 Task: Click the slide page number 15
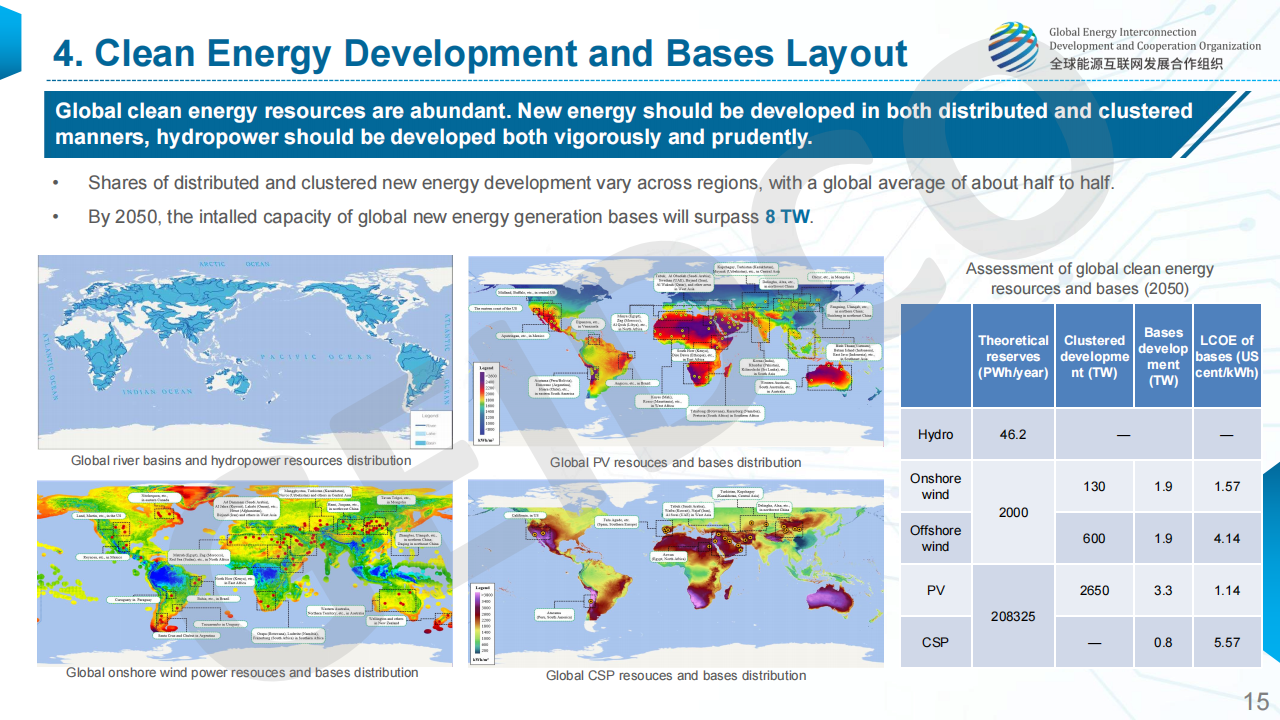(1255, 700)
